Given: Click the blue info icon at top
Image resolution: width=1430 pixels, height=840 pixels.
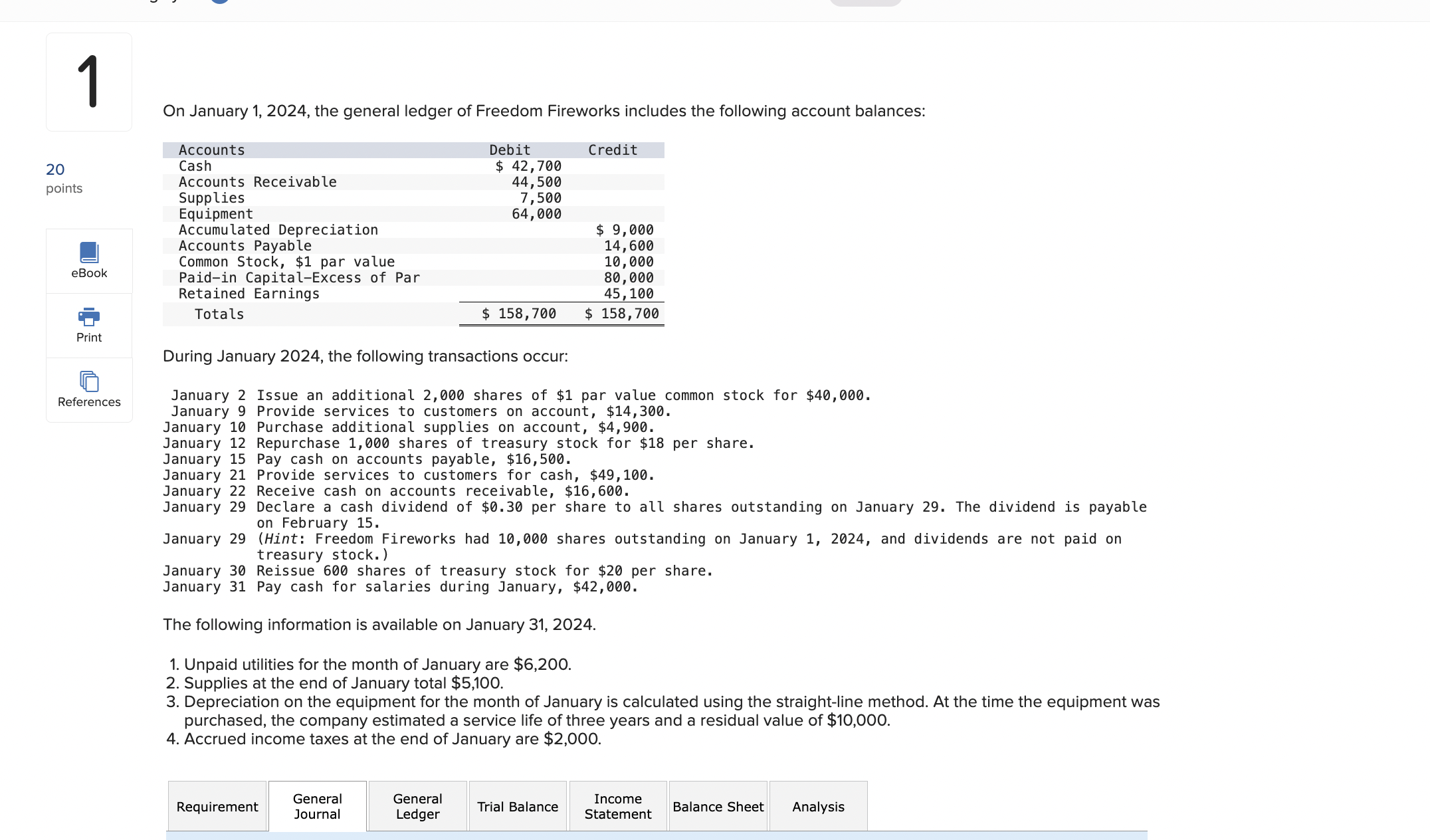Looking at the screenshot, I should (220, 1).
